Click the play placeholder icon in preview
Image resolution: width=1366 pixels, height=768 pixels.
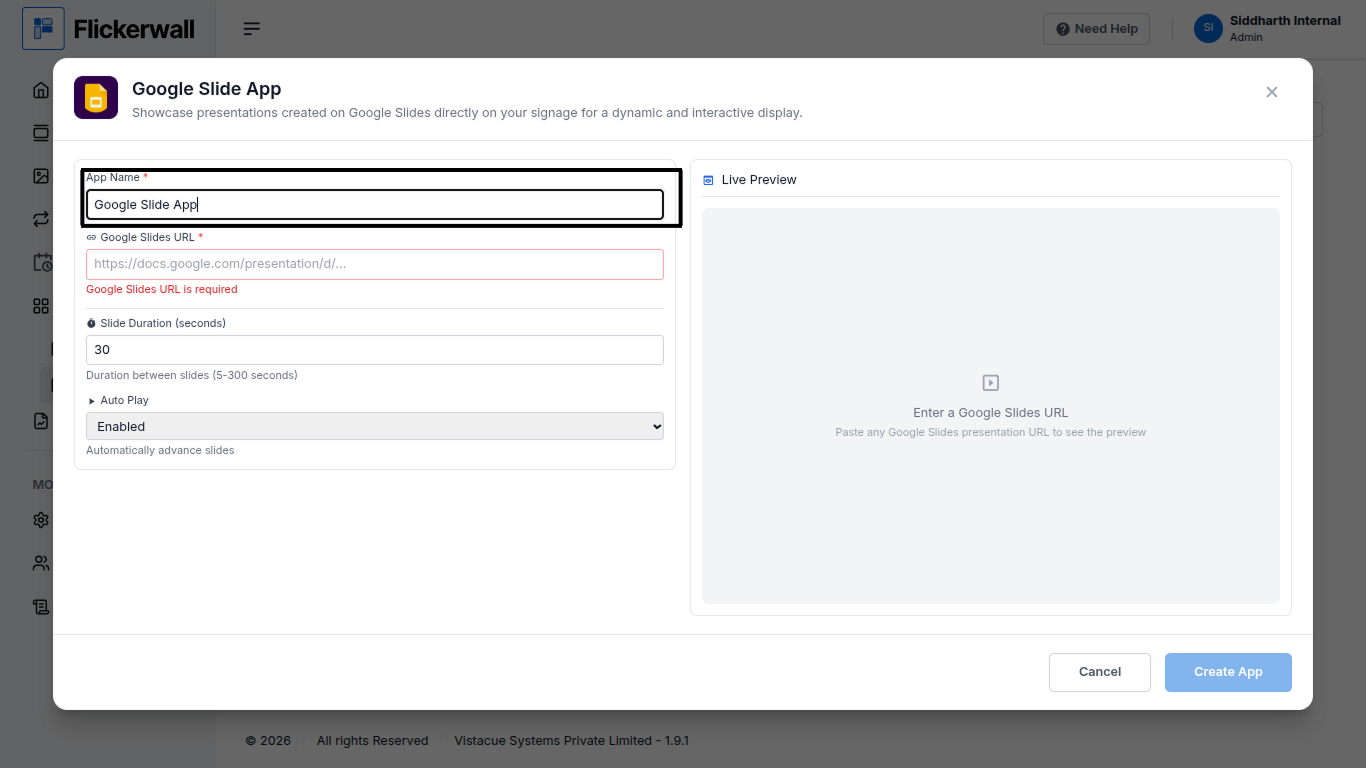tap(991, 383)
